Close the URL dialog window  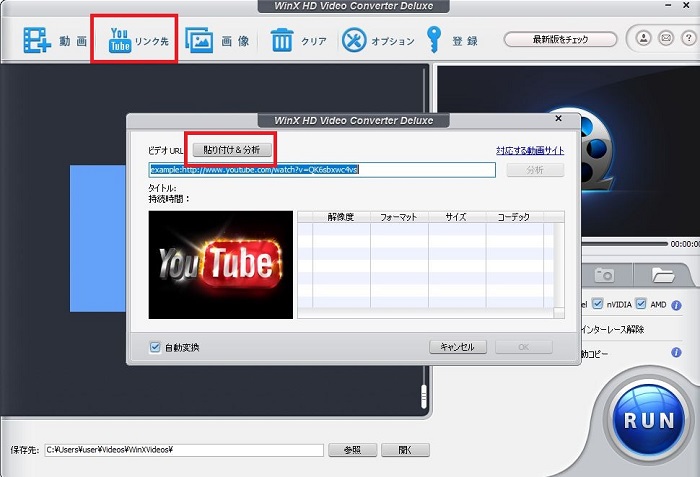pyautogui.click(x=558, y=119)
